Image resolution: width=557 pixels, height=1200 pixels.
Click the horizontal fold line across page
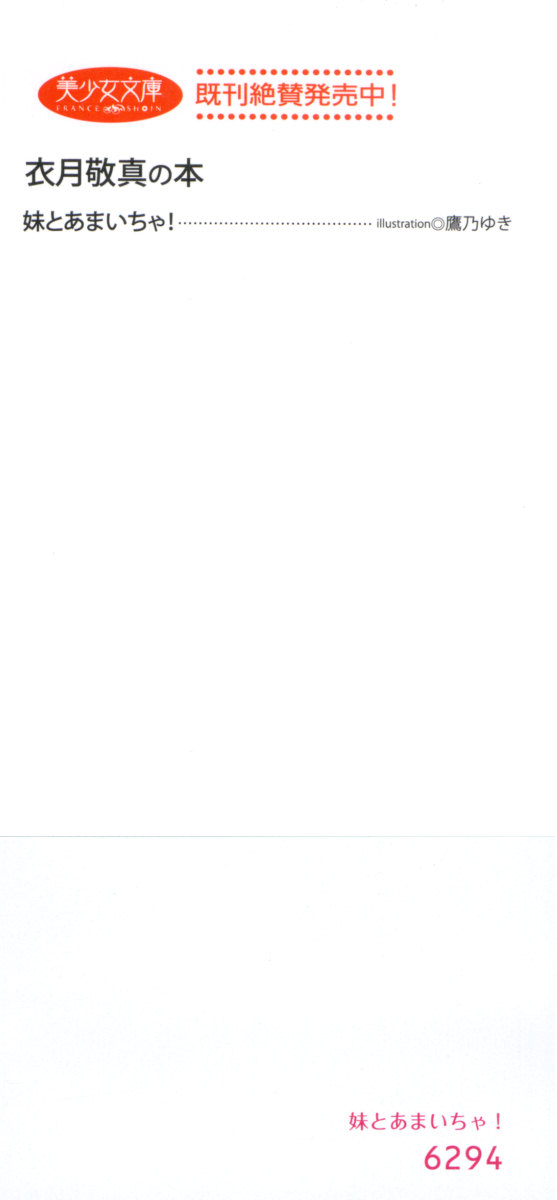[278, 836]
